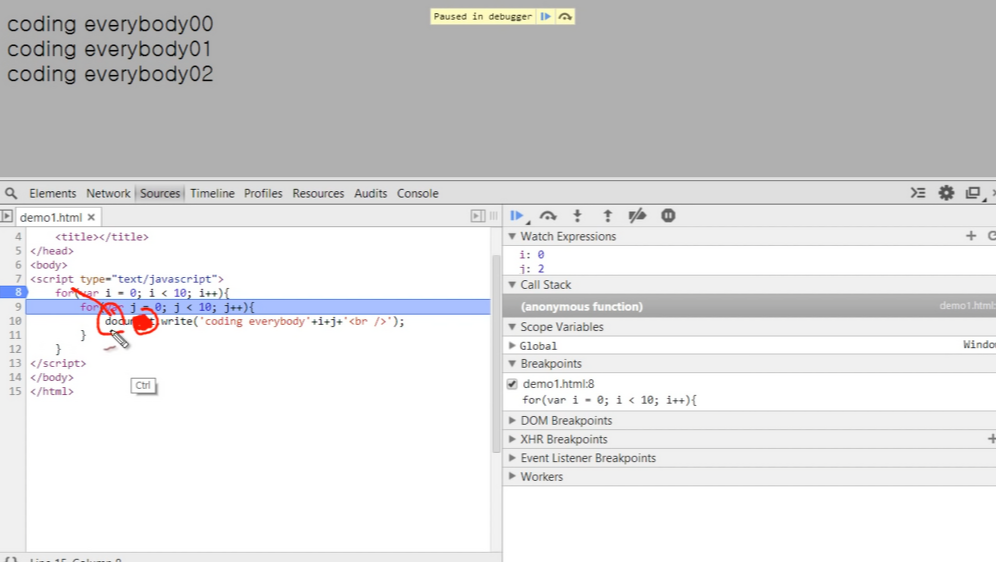This screenshot has height=562, width=996.
Task: Click the </script> line in the editor
Action: coord(58,363)
